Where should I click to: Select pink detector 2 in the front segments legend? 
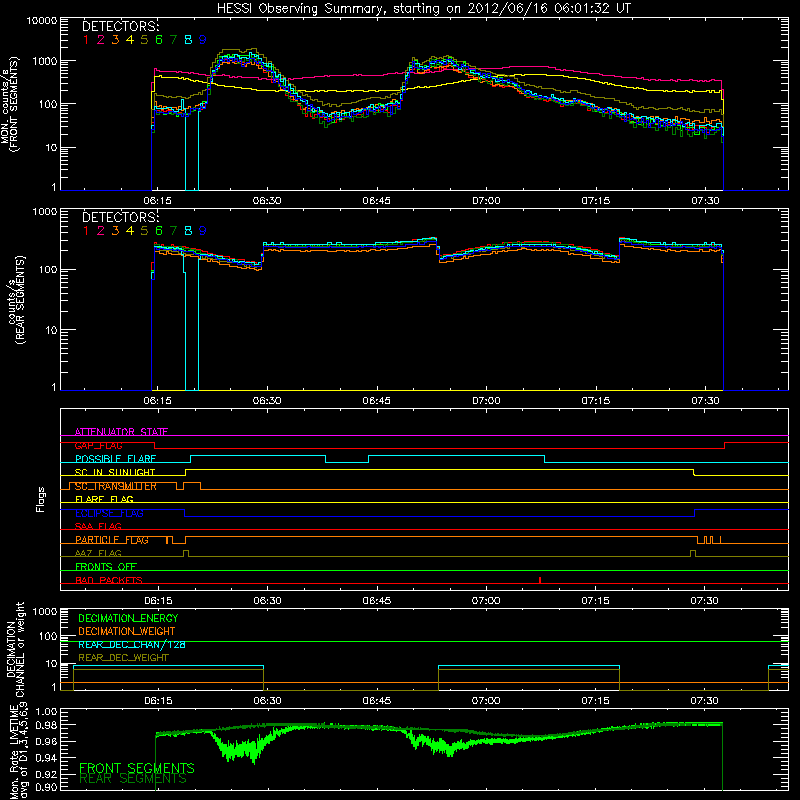click(101, 39)
